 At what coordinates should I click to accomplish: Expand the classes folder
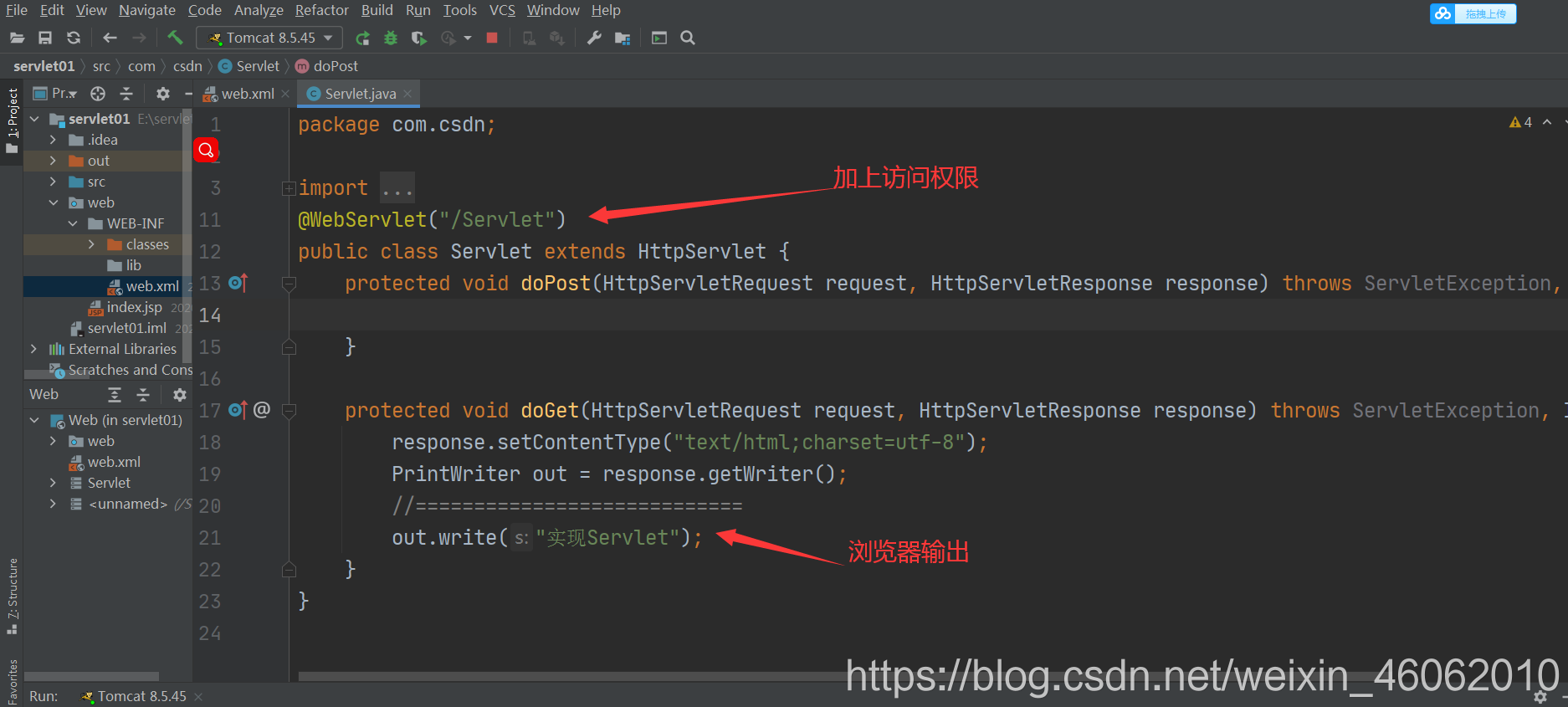click(91, 244)
